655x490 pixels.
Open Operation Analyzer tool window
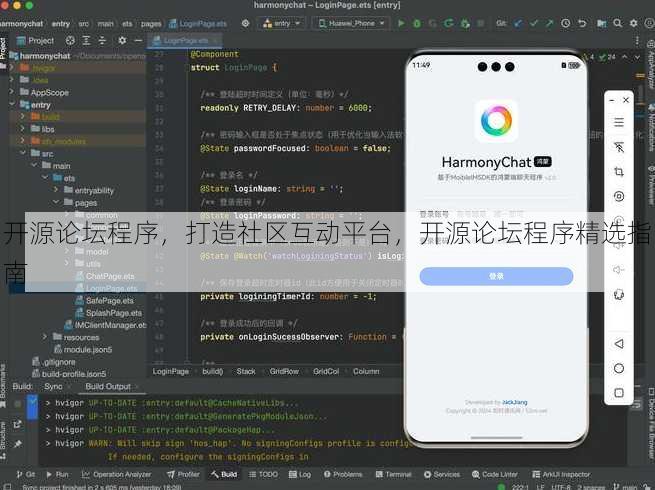pos(117,474)
